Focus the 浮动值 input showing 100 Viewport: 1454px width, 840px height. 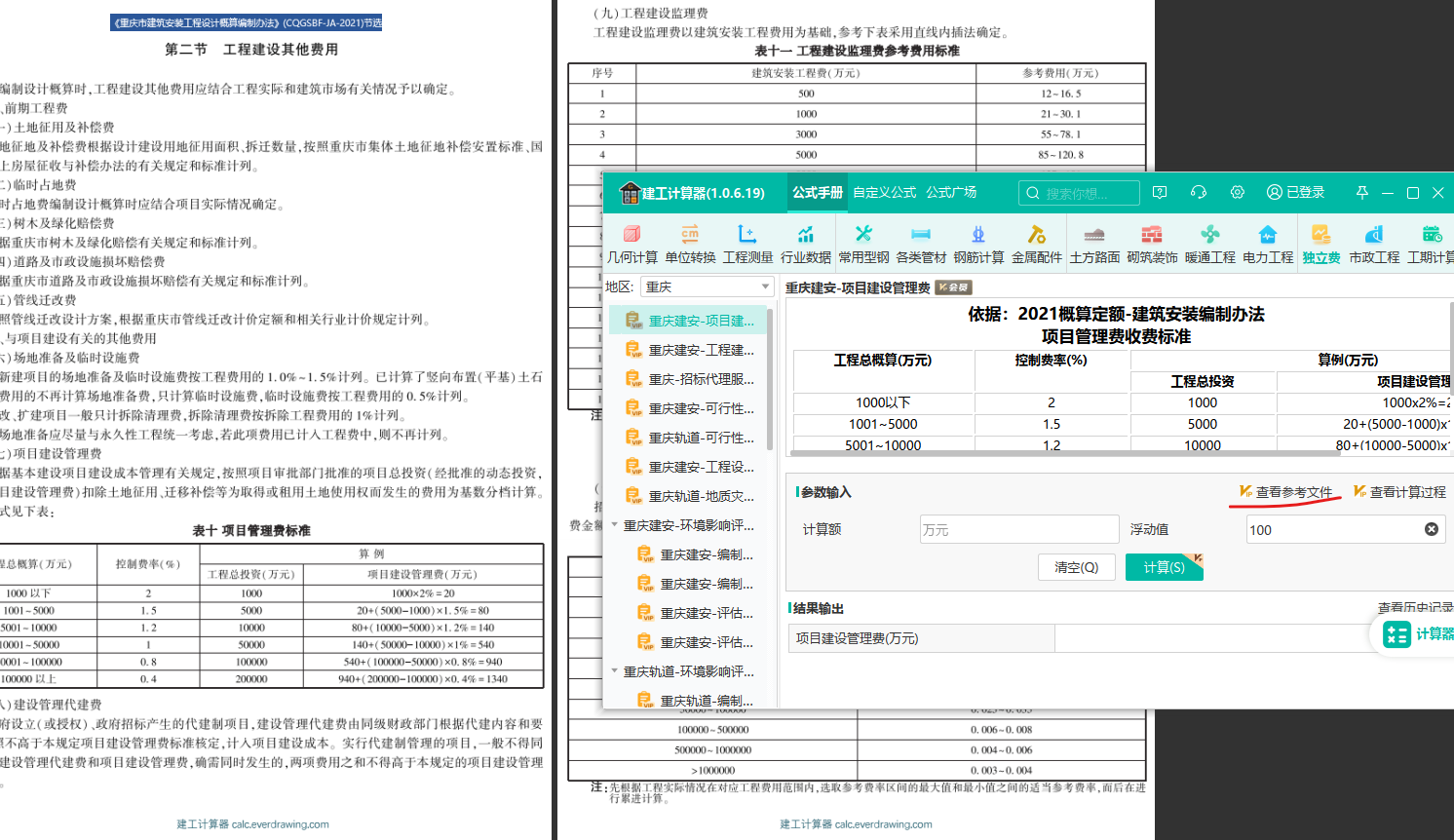tap(1345, 529)
